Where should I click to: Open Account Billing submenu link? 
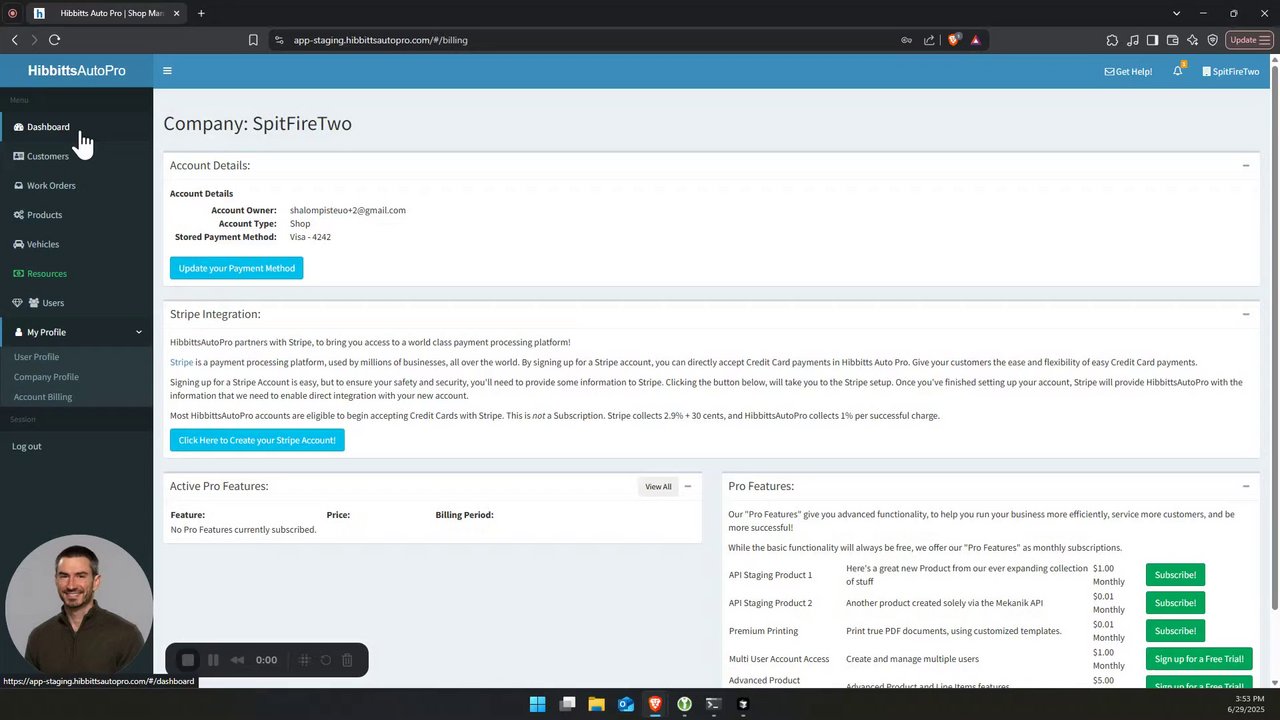coord(43,397)
